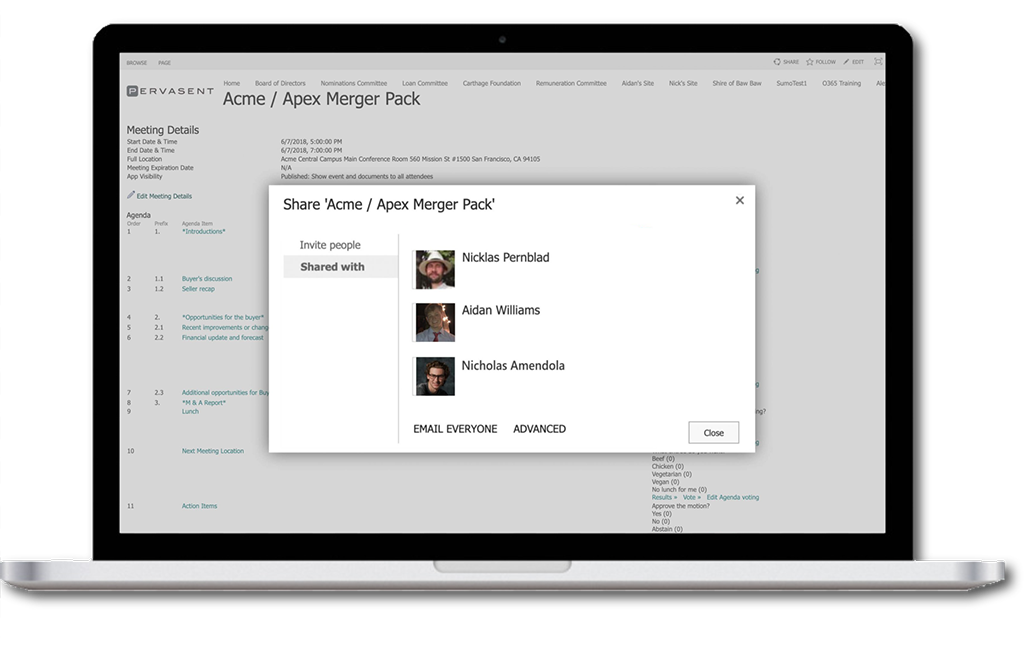Open Nick's Site link
The height and width of the screenshot is (662, 1024).
click(683, 84)
